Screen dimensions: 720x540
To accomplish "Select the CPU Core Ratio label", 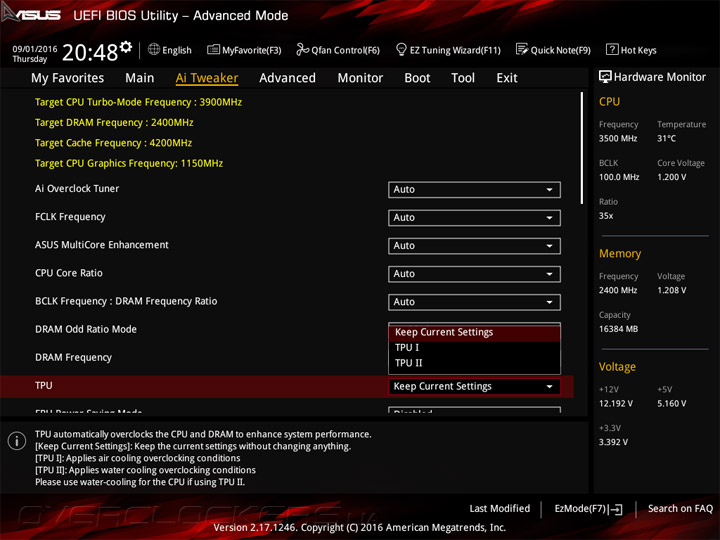I will 69,273.
